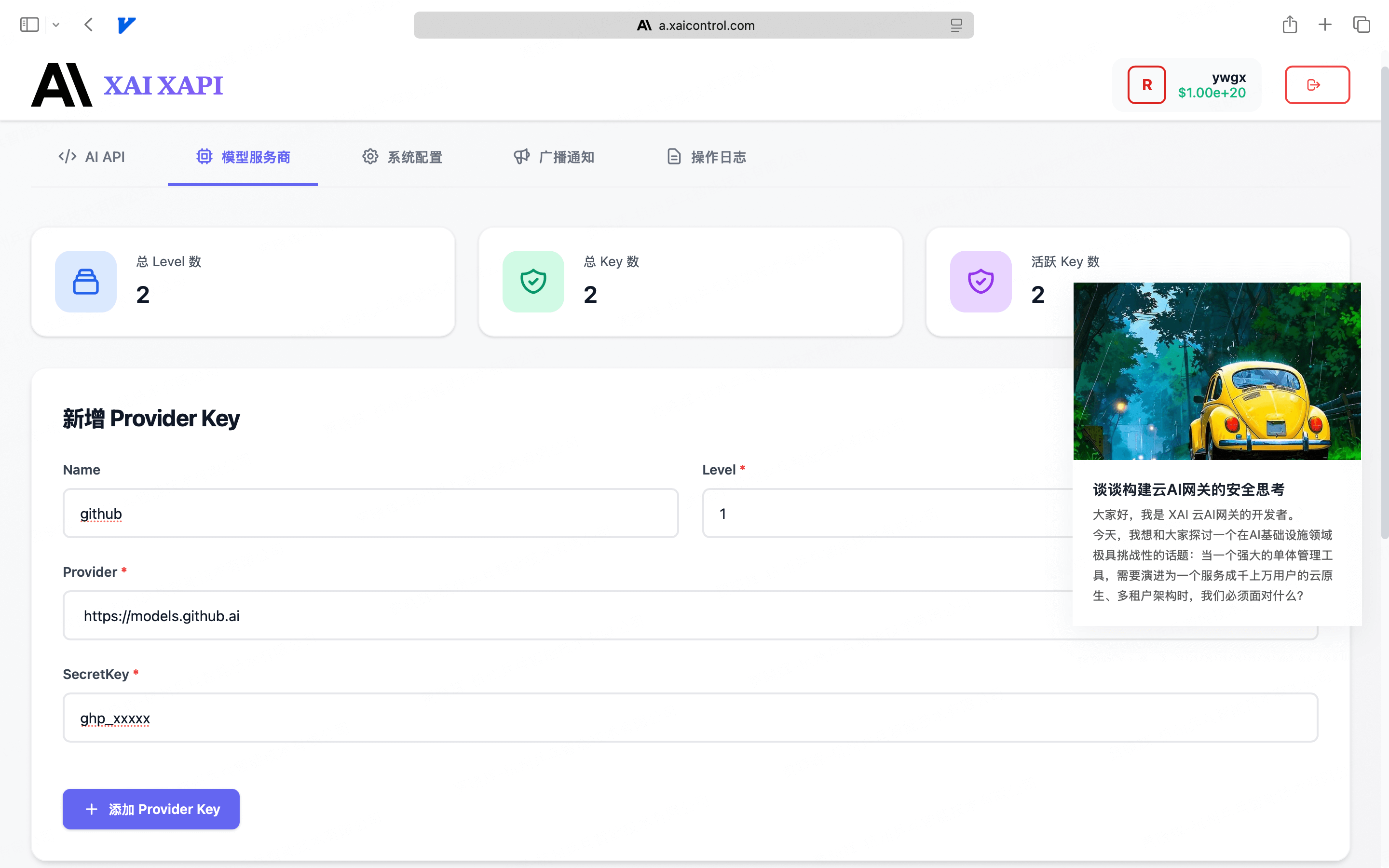This screenshot has width=1389, height=868.
Task: Click the logout icon at top right
Action: tap(1317, 84)
